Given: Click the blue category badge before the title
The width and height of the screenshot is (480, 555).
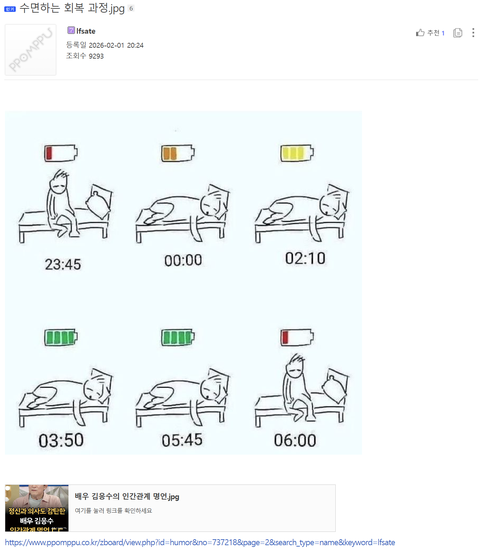Looking at the screenshot, I should click(10, 9).
